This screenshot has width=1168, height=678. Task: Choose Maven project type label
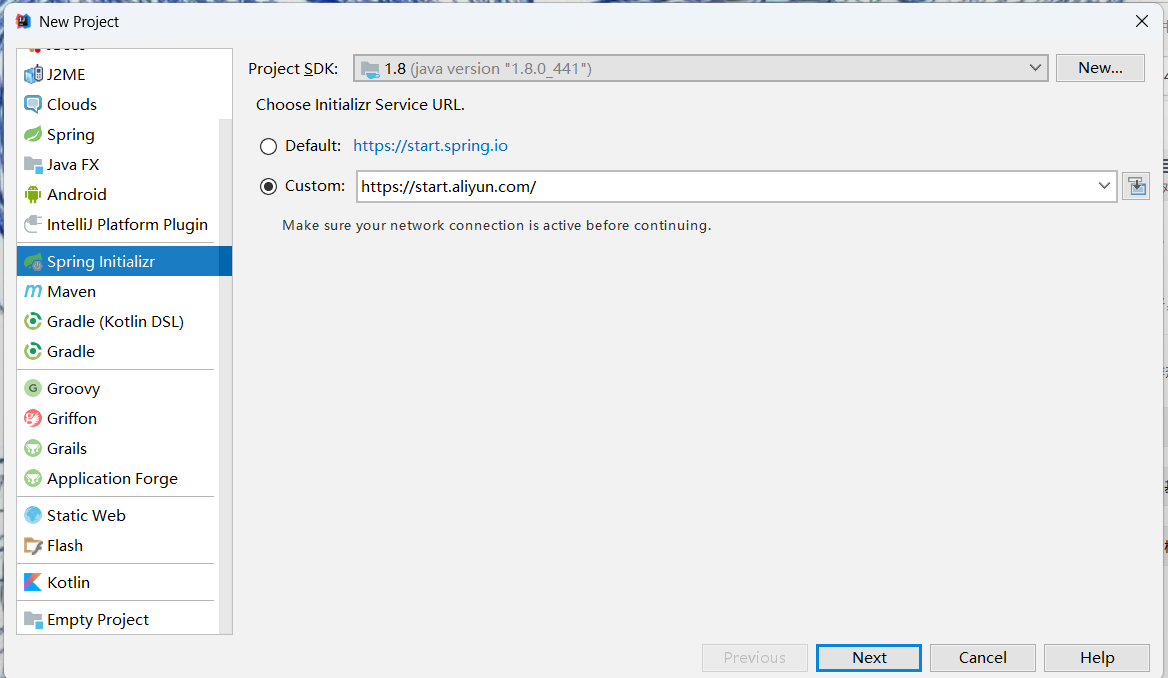(x=72, y=291)
